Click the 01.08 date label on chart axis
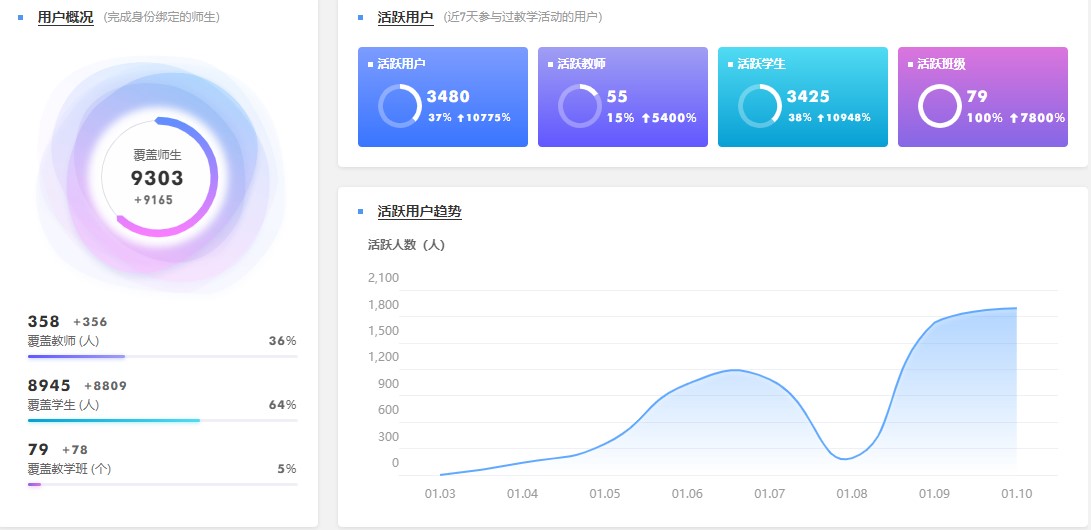Viewport: 1091px width, 530px height. [852, 494]
